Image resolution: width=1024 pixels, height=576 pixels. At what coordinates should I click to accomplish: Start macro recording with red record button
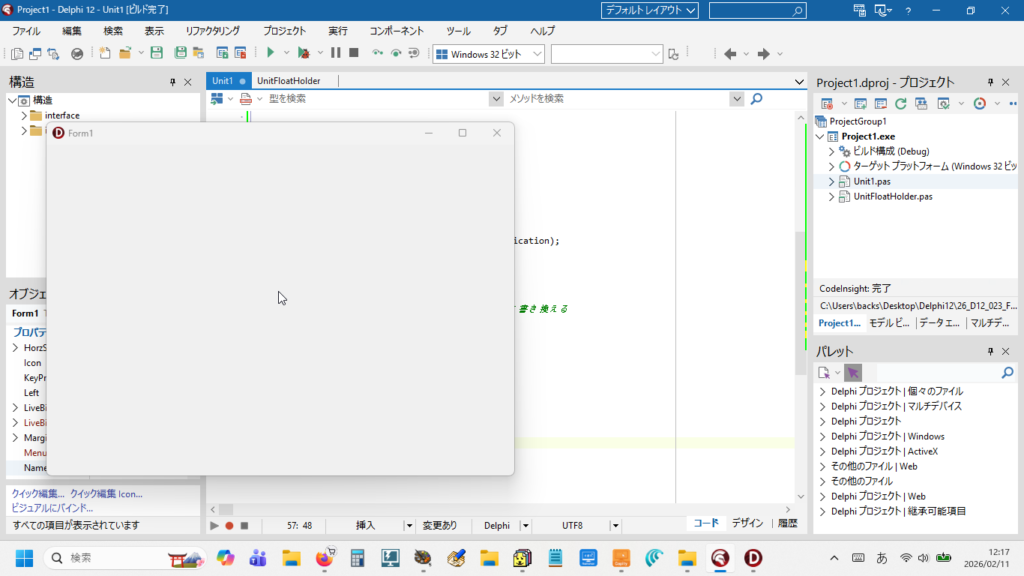(x=229, y=525)
